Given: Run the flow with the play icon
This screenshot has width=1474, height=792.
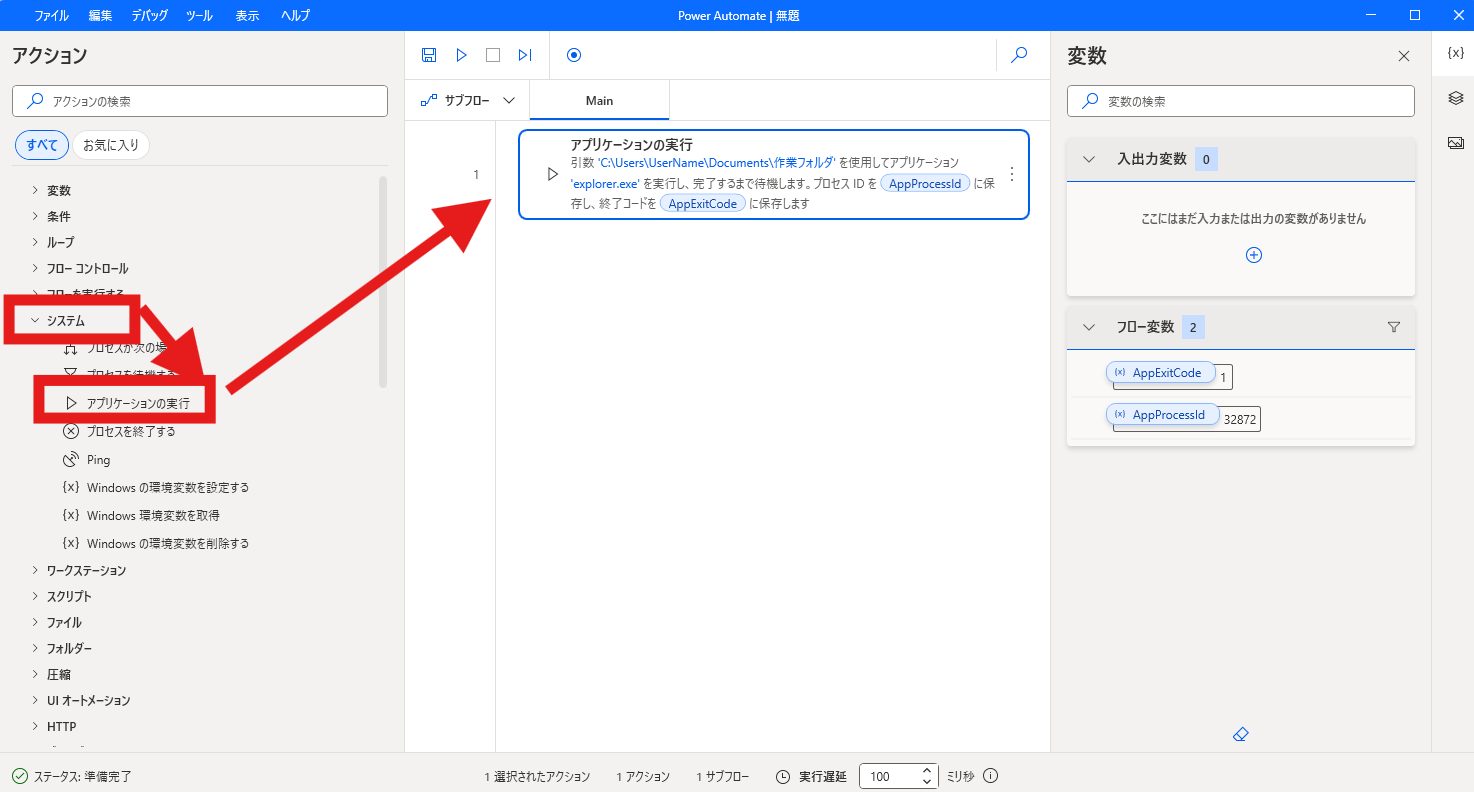Looking at the screenshot, I should pos(461,55).
